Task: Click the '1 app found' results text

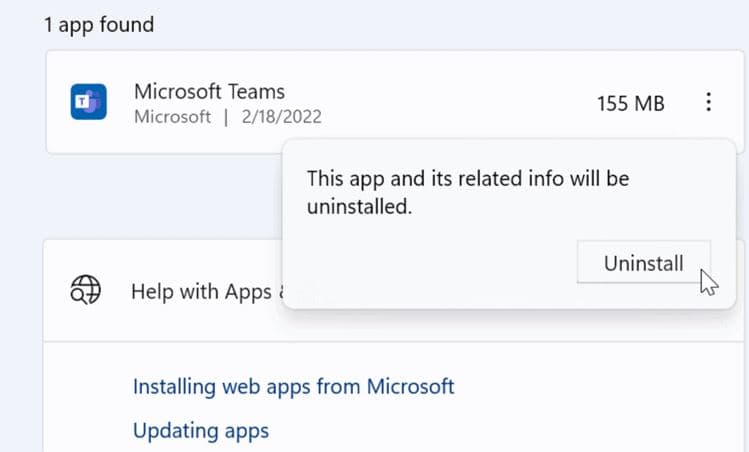Action: point(99,24)
